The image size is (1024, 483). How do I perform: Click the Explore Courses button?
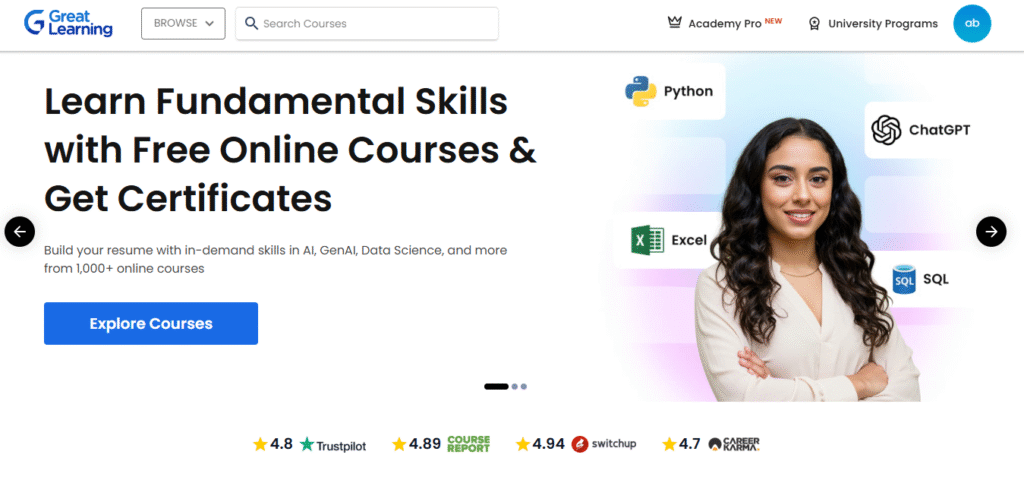tap(151, 323)
